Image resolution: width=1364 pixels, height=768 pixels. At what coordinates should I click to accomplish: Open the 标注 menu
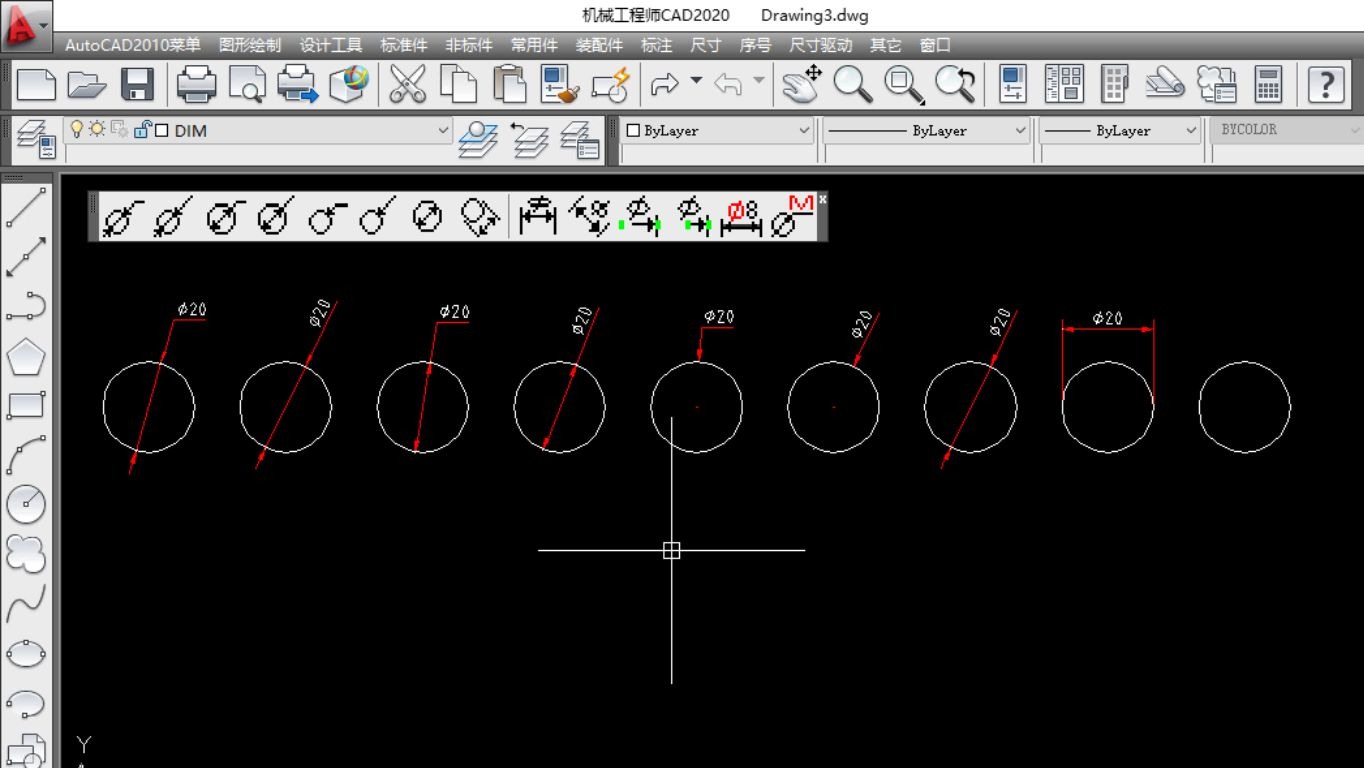[x=656, y=45]
